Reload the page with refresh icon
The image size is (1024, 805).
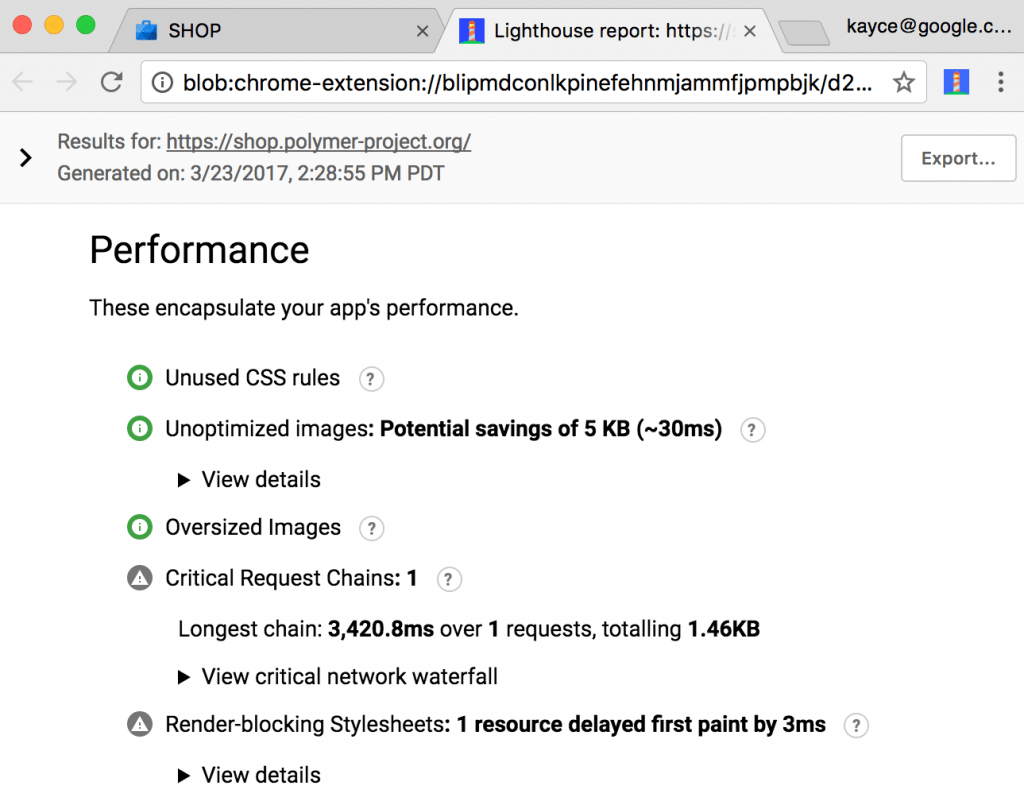pos(112,82)
